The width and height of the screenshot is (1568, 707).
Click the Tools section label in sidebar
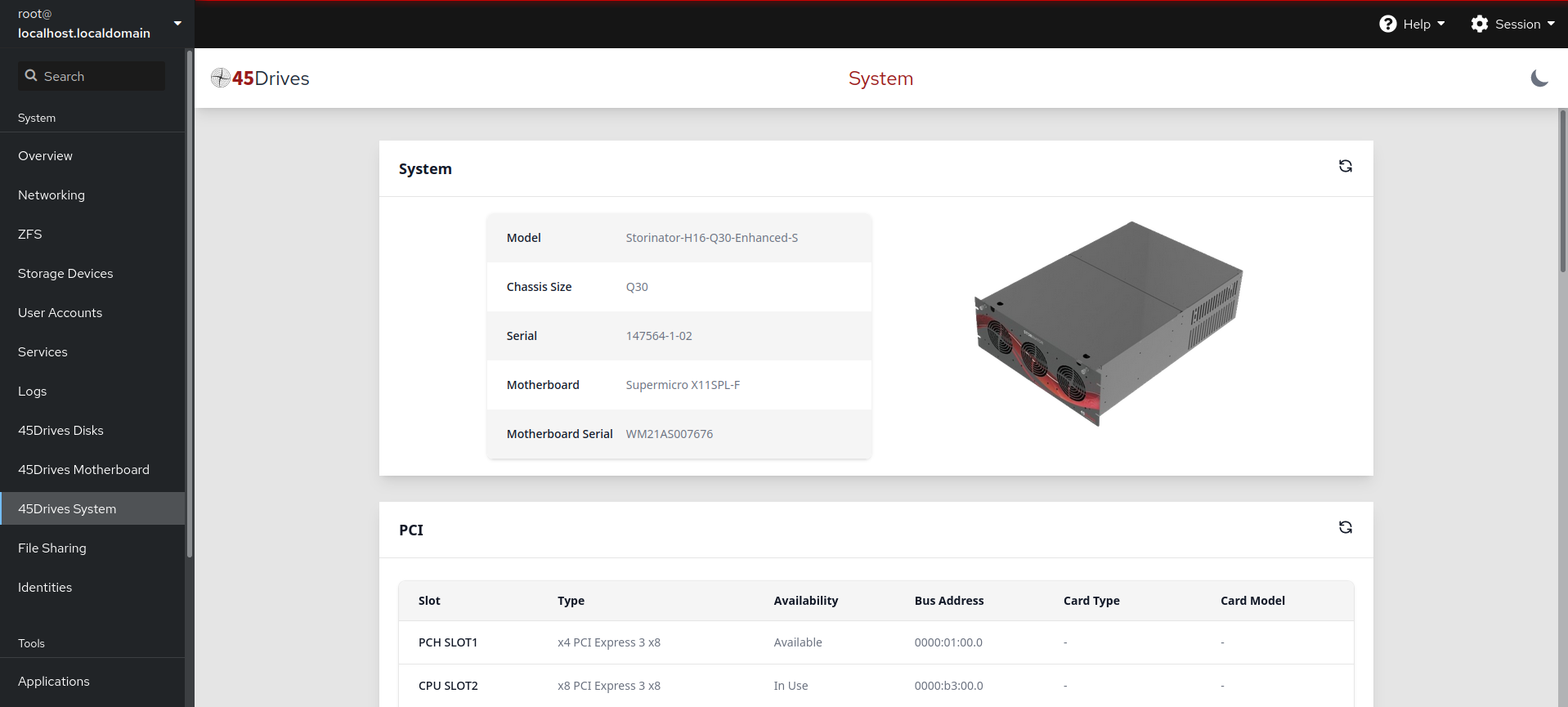[31, 643]
